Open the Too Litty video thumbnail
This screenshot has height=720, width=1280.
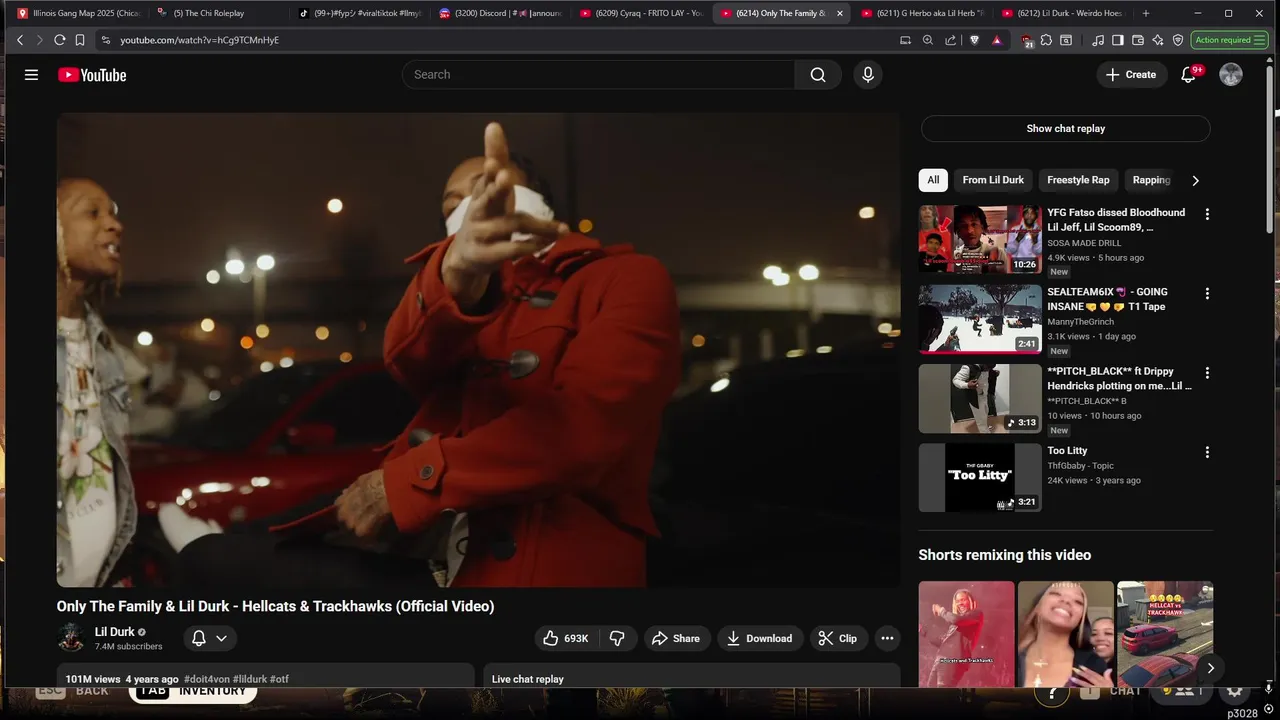[980, 477]
